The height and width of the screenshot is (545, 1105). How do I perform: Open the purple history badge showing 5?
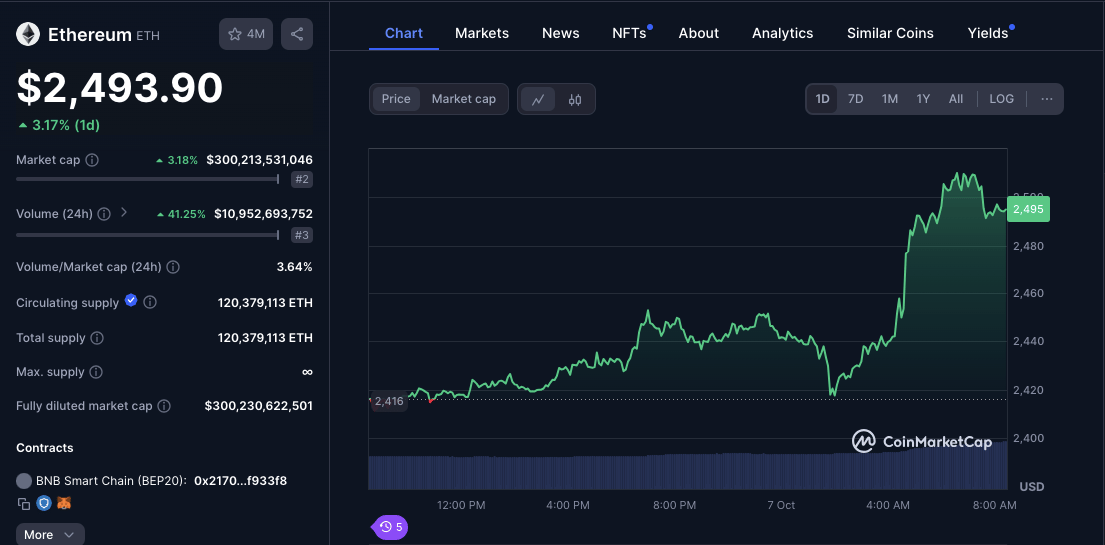[390, 527]
